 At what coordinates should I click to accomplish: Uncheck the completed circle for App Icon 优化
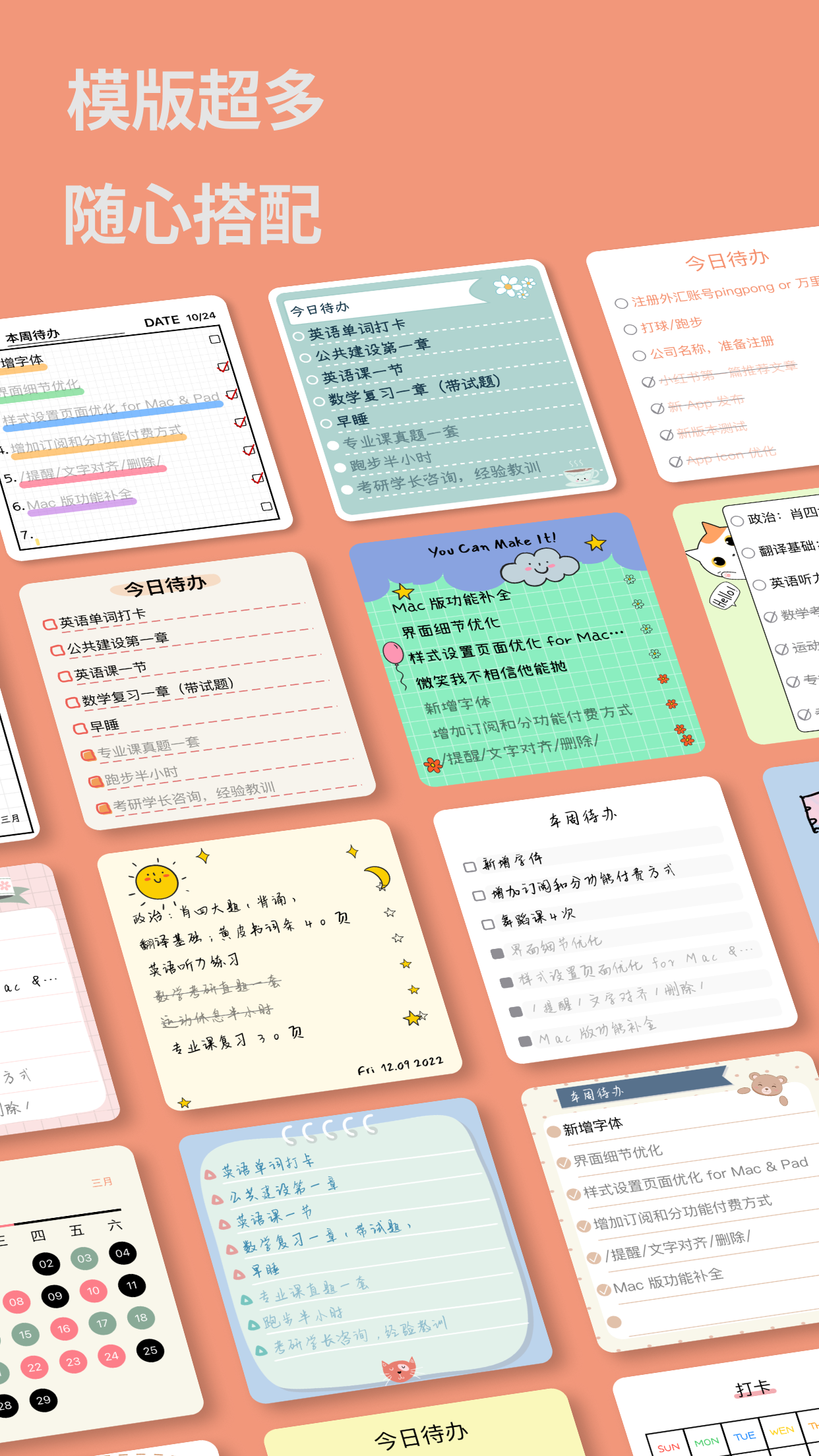point(676,462)
